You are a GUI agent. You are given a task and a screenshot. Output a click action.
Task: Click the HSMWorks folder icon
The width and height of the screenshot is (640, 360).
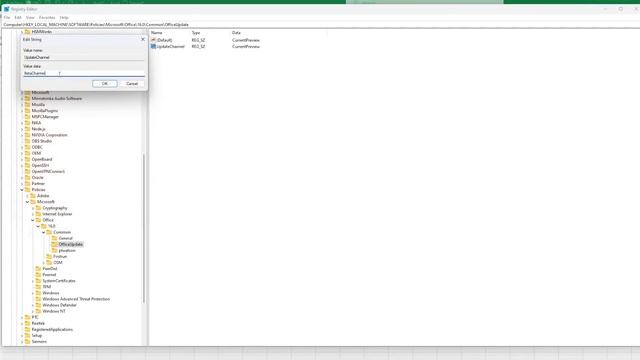tap(27, 31)
